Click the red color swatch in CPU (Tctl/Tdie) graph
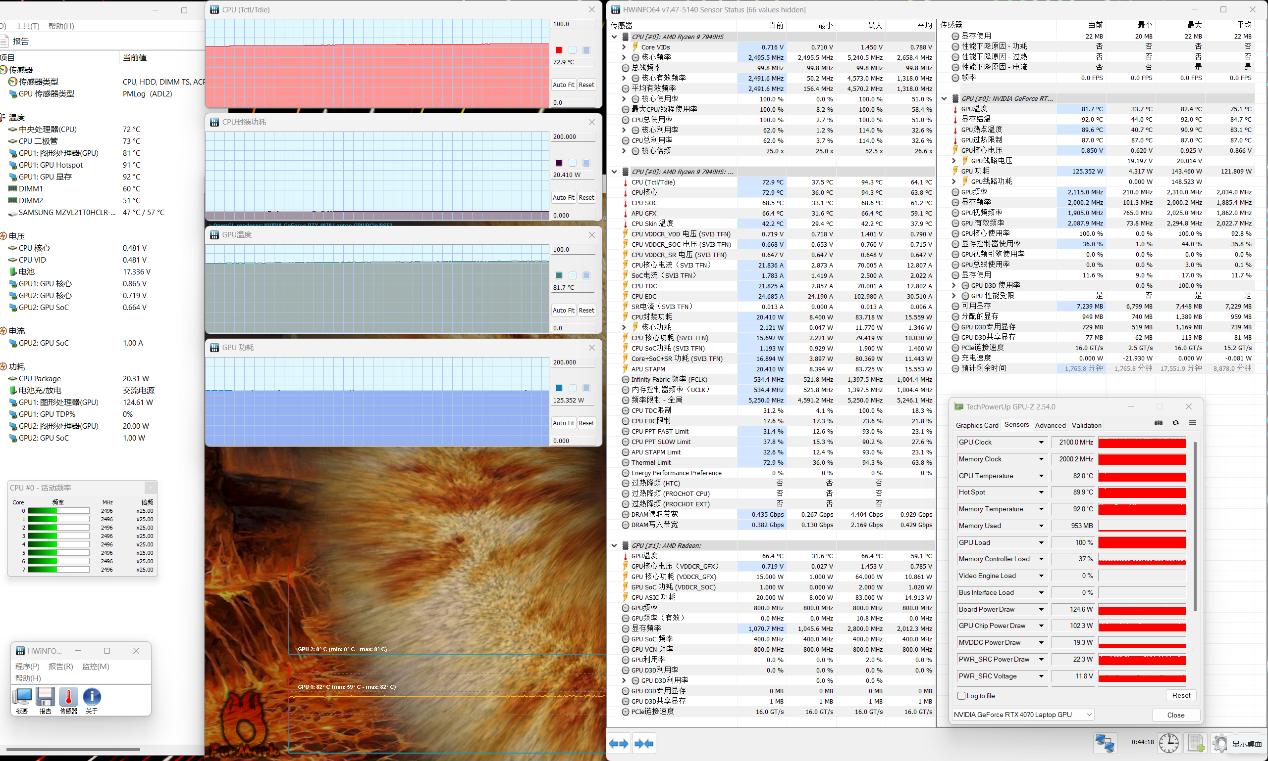The image size is (1268, 761). point(559,50)
